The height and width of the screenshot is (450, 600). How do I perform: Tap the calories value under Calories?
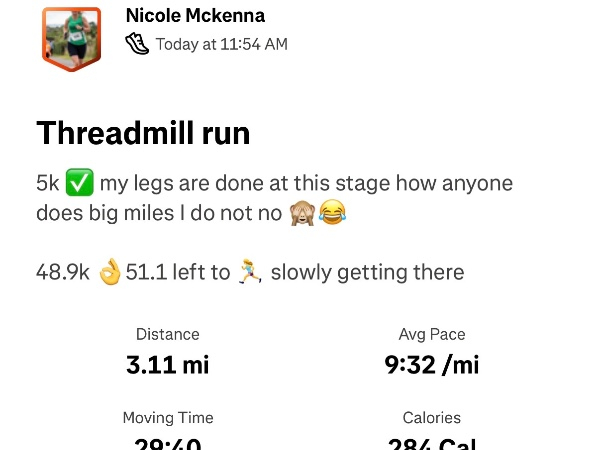point(432,443)
